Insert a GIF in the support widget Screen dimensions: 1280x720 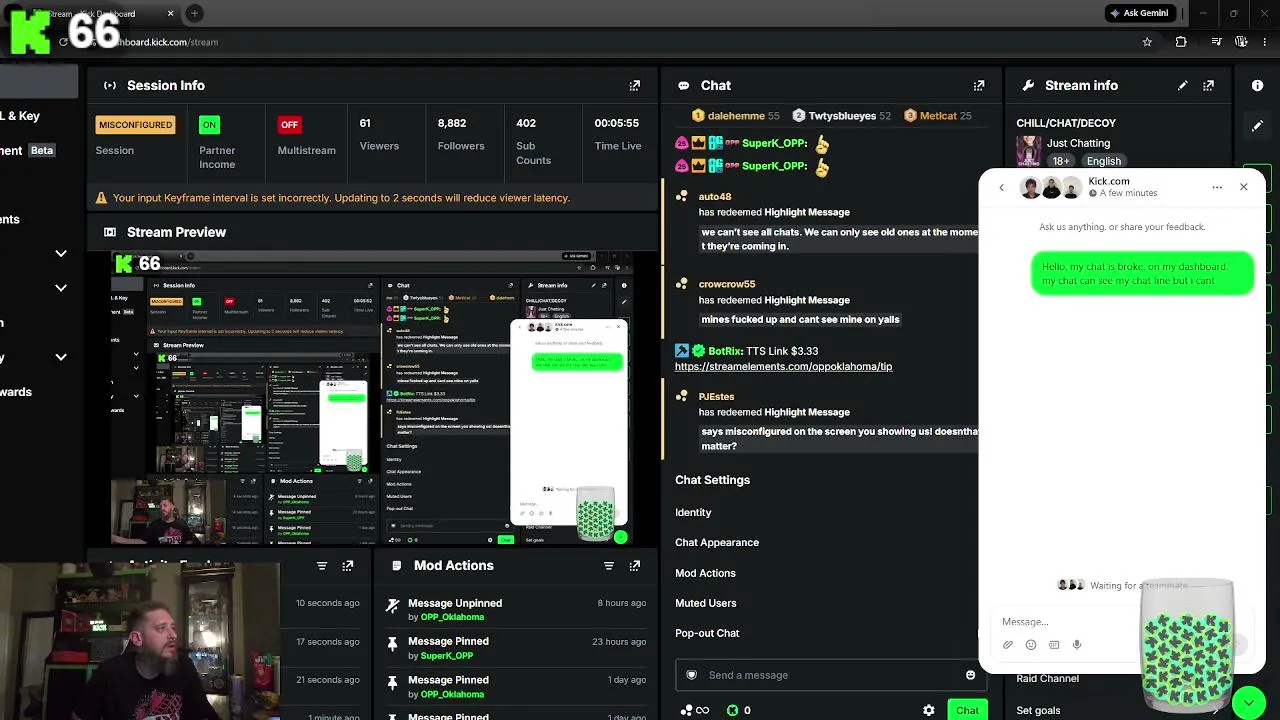click(1054, 645)
